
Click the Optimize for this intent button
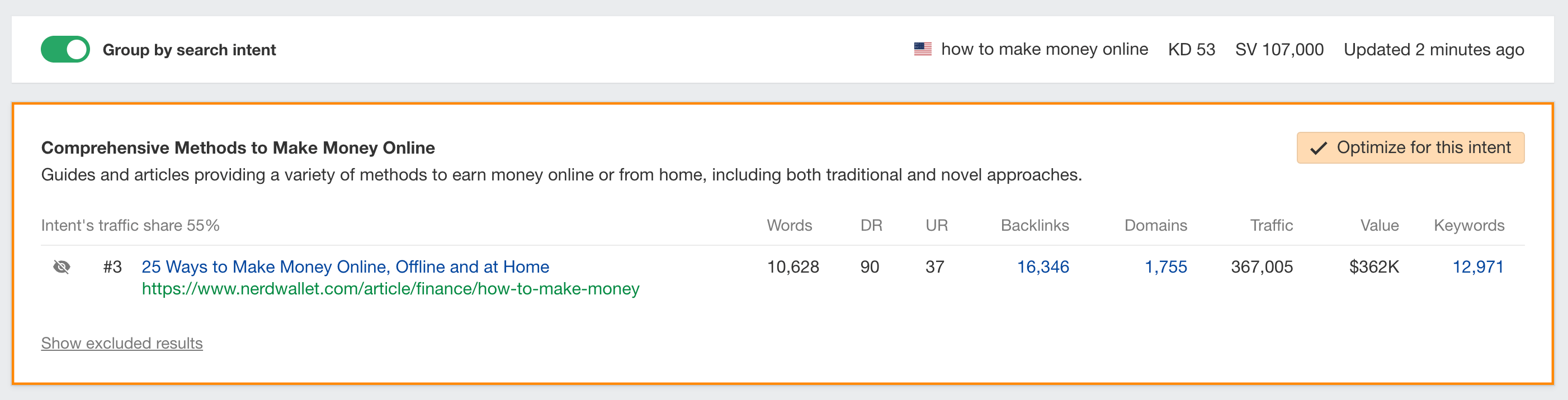(x=1410, y=147)
